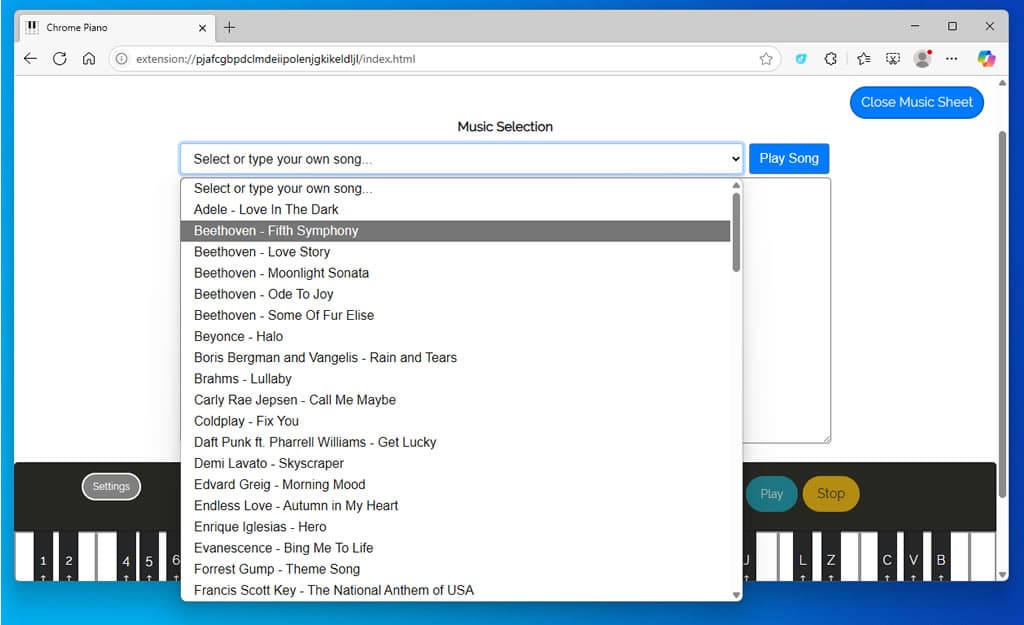This screenshot has height=625, width=1024.
Task: Select the Chrome Piano tab
Action: (118, 27)
